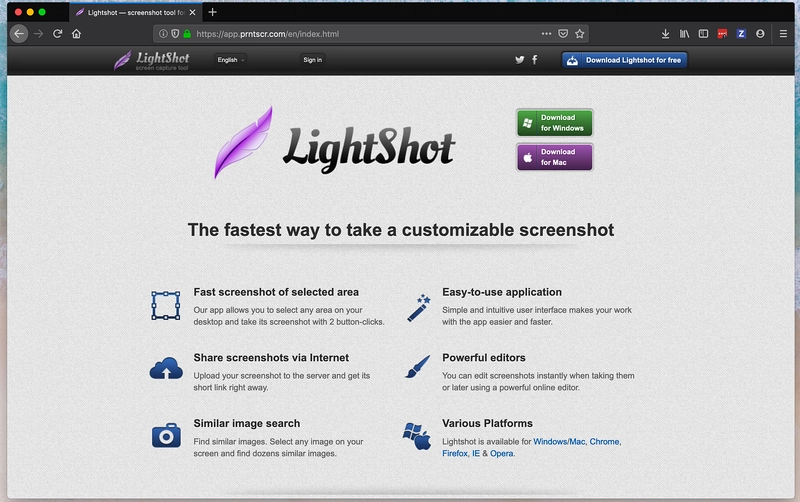Click the green padlock security icon

[187, 34]
